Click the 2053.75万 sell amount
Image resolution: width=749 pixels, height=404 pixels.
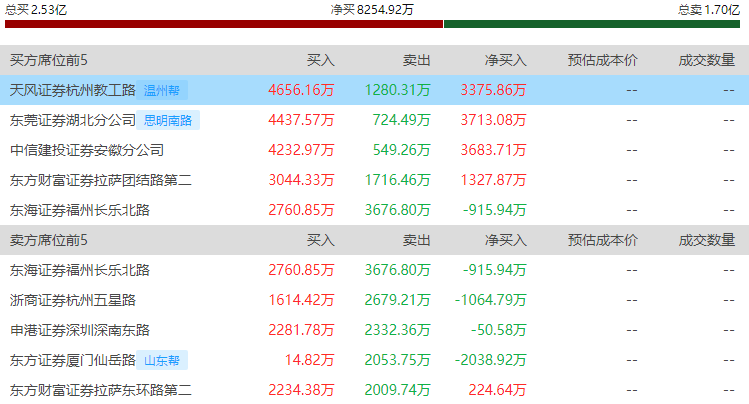coord(397,361)
